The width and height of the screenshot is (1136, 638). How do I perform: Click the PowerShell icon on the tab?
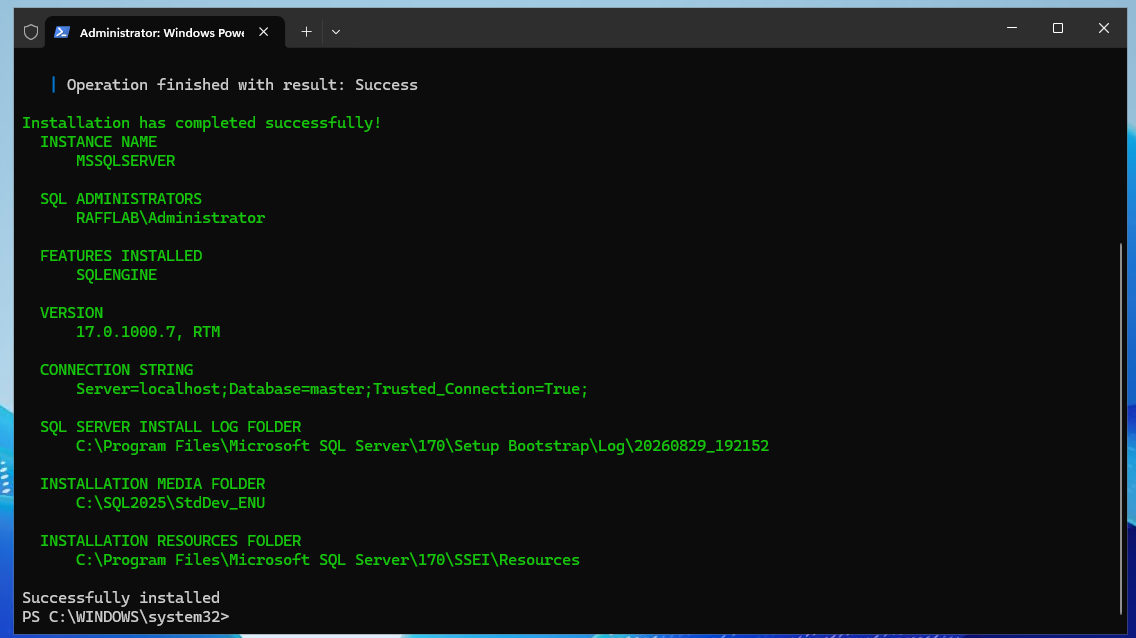pos(62,32)
